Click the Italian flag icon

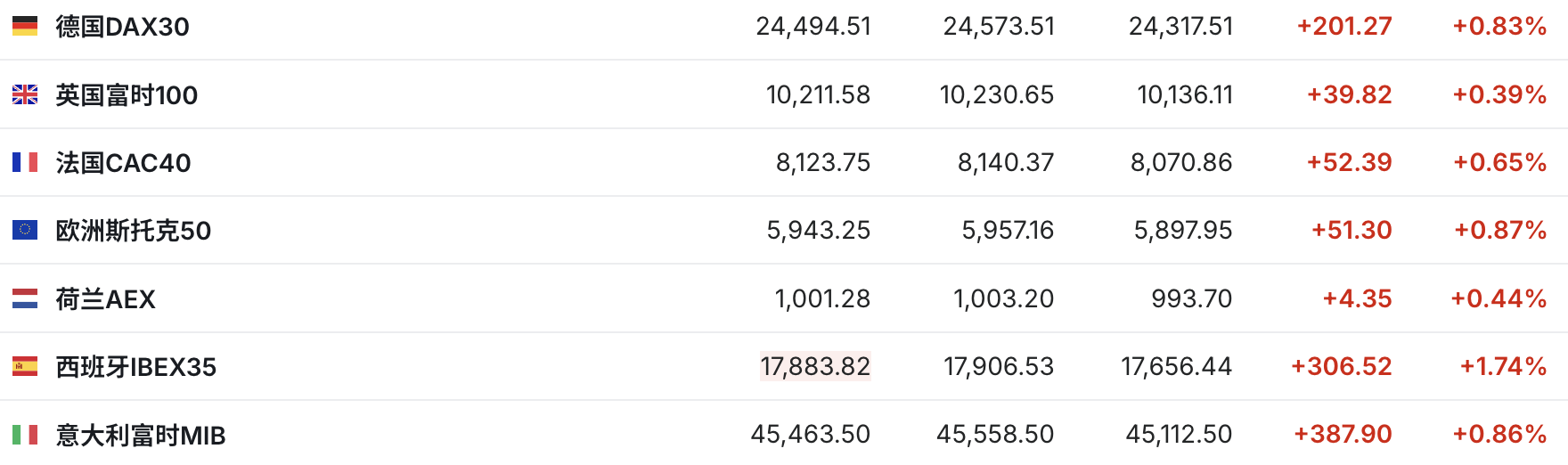pyautogui.click(x=25, y=435)
